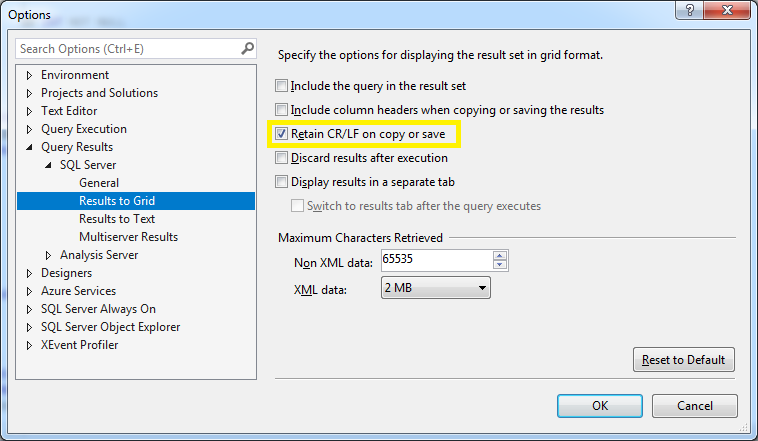This screenshot has width=758, height=441.
Task: Click the search magnifier icon
Action: [x=247, y=48]
